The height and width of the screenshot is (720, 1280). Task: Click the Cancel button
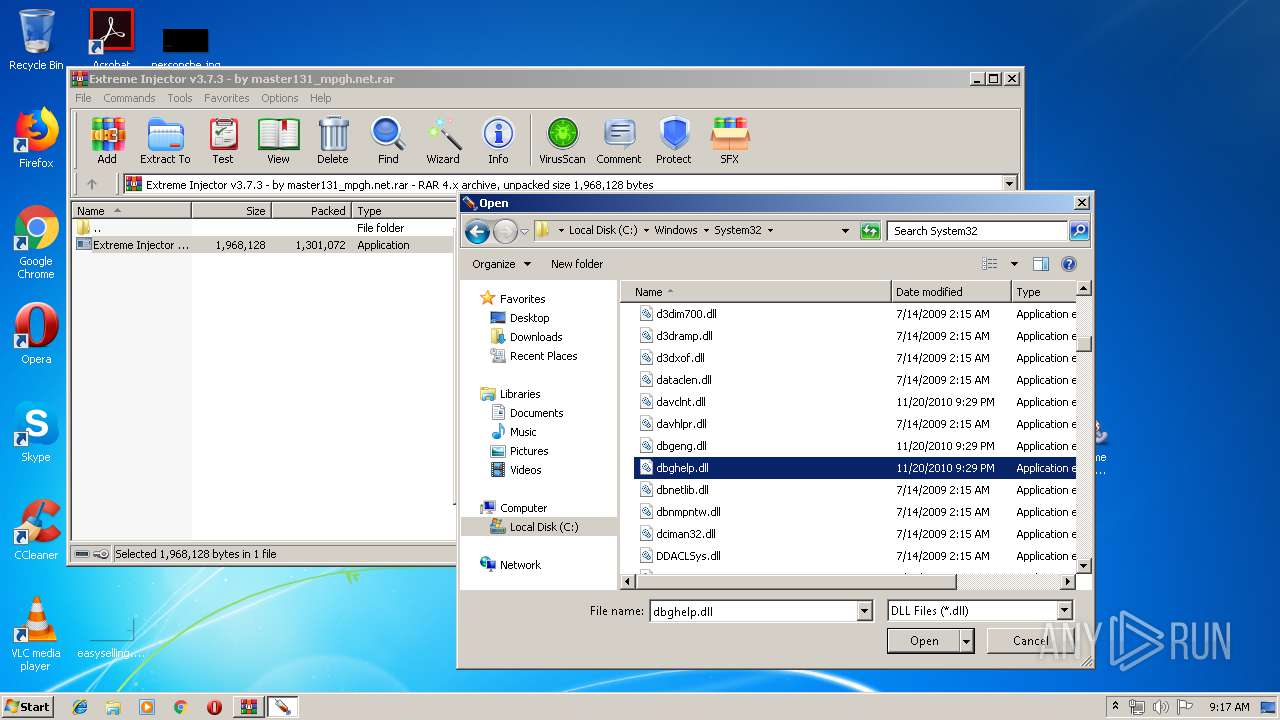tap(1031, 641)
